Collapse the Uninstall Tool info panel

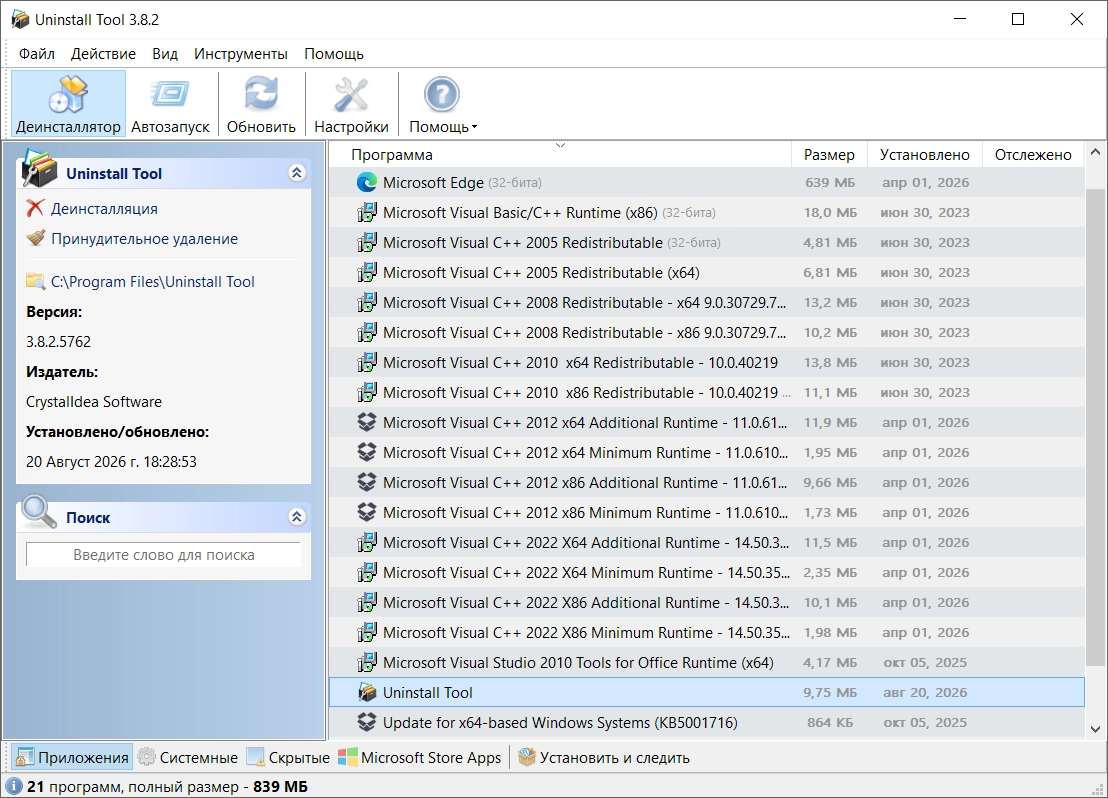pos(297,173)
